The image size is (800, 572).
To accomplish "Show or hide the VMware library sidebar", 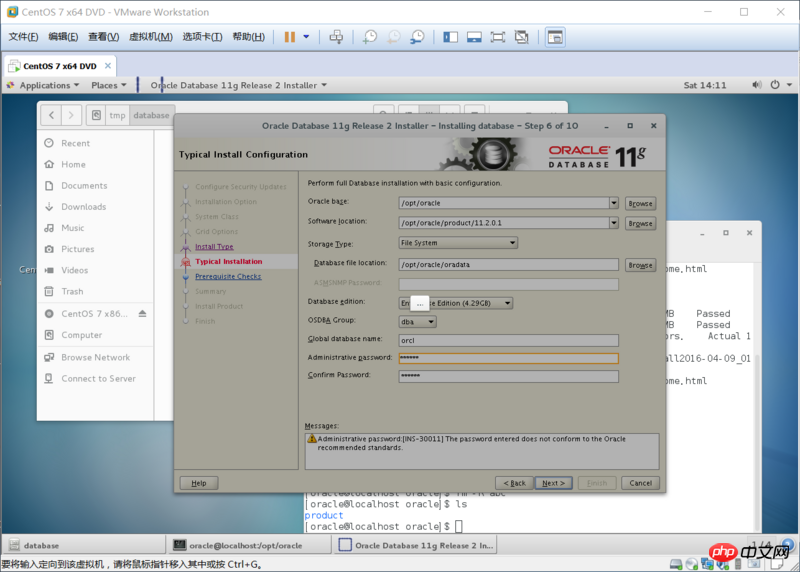I will pos(451,37).
